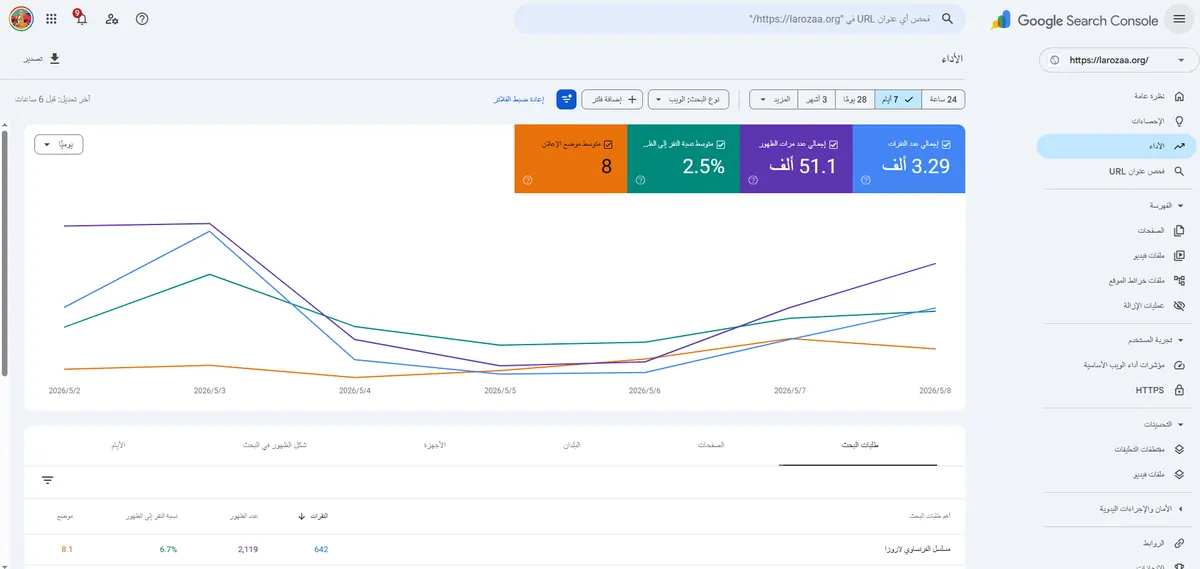
Task: Click the HTTPS sidebar item text
Action: click(1150, 390)
